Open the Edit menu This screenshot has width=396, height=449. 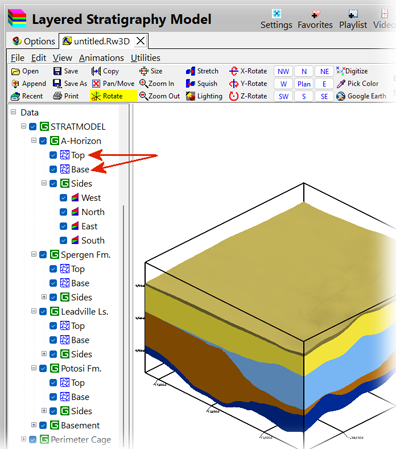click(39, 58)
